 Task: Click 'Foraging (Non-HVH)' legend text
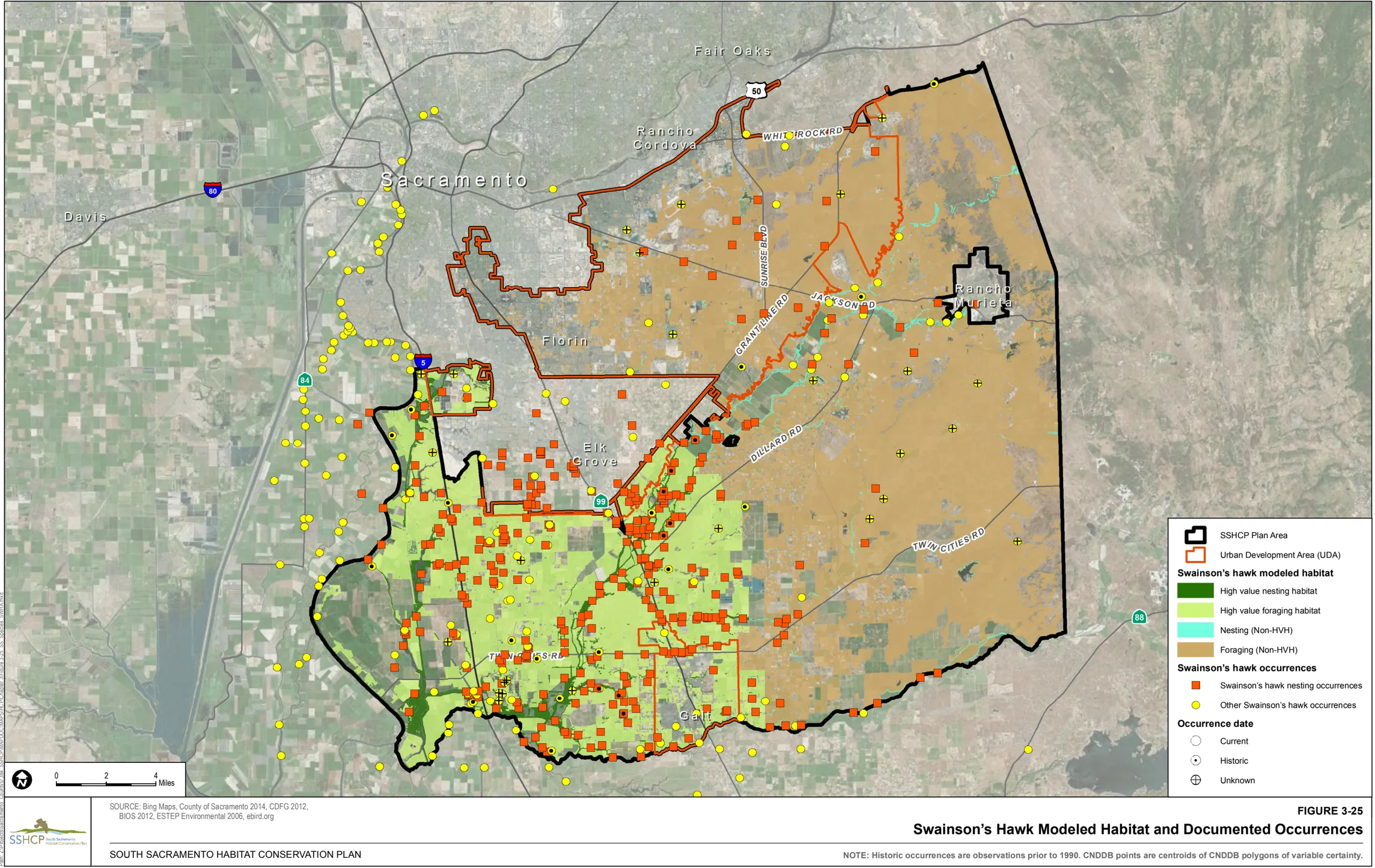point(1258,650)
